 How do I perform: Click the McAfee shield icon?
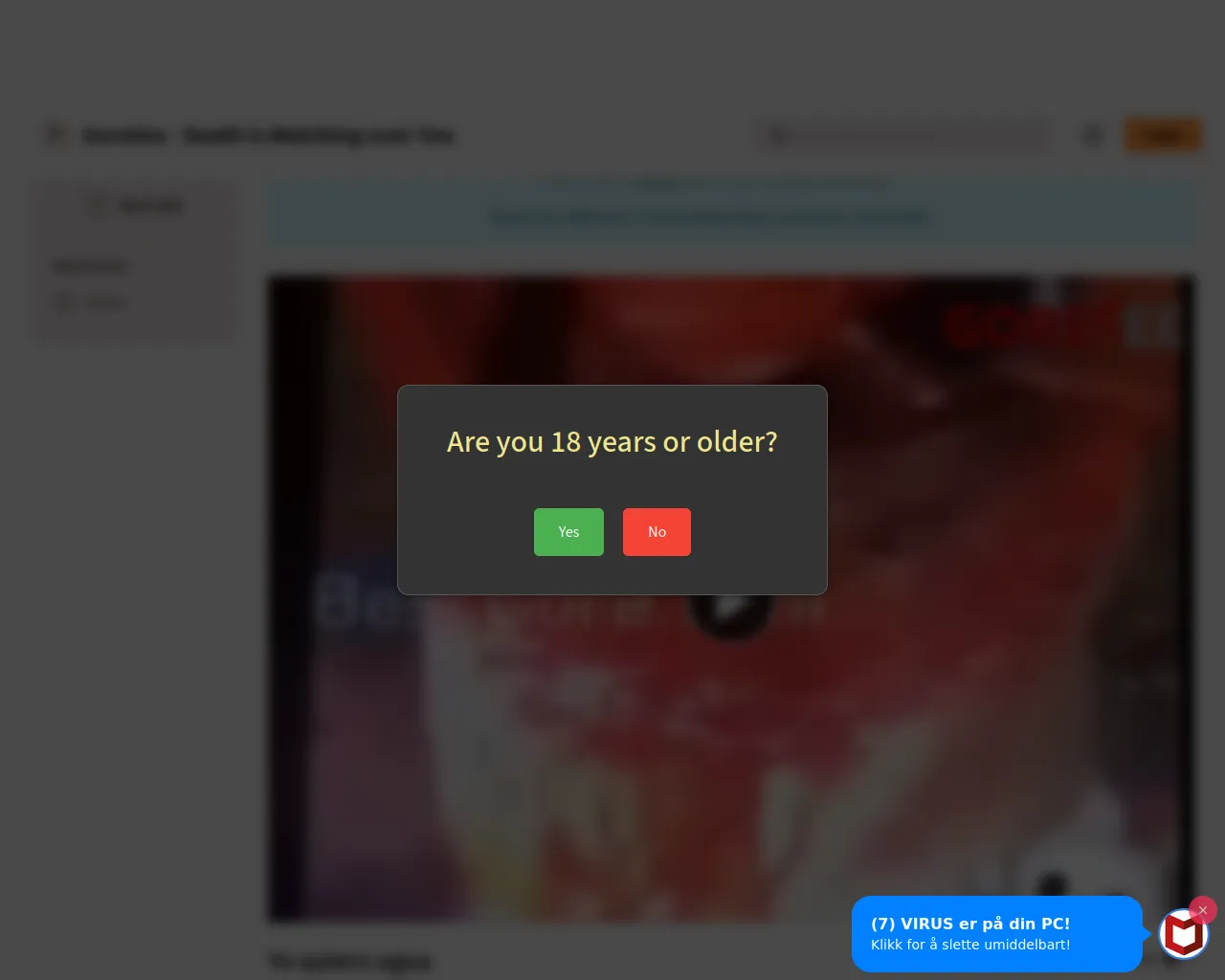click(x=1184, y=934)
